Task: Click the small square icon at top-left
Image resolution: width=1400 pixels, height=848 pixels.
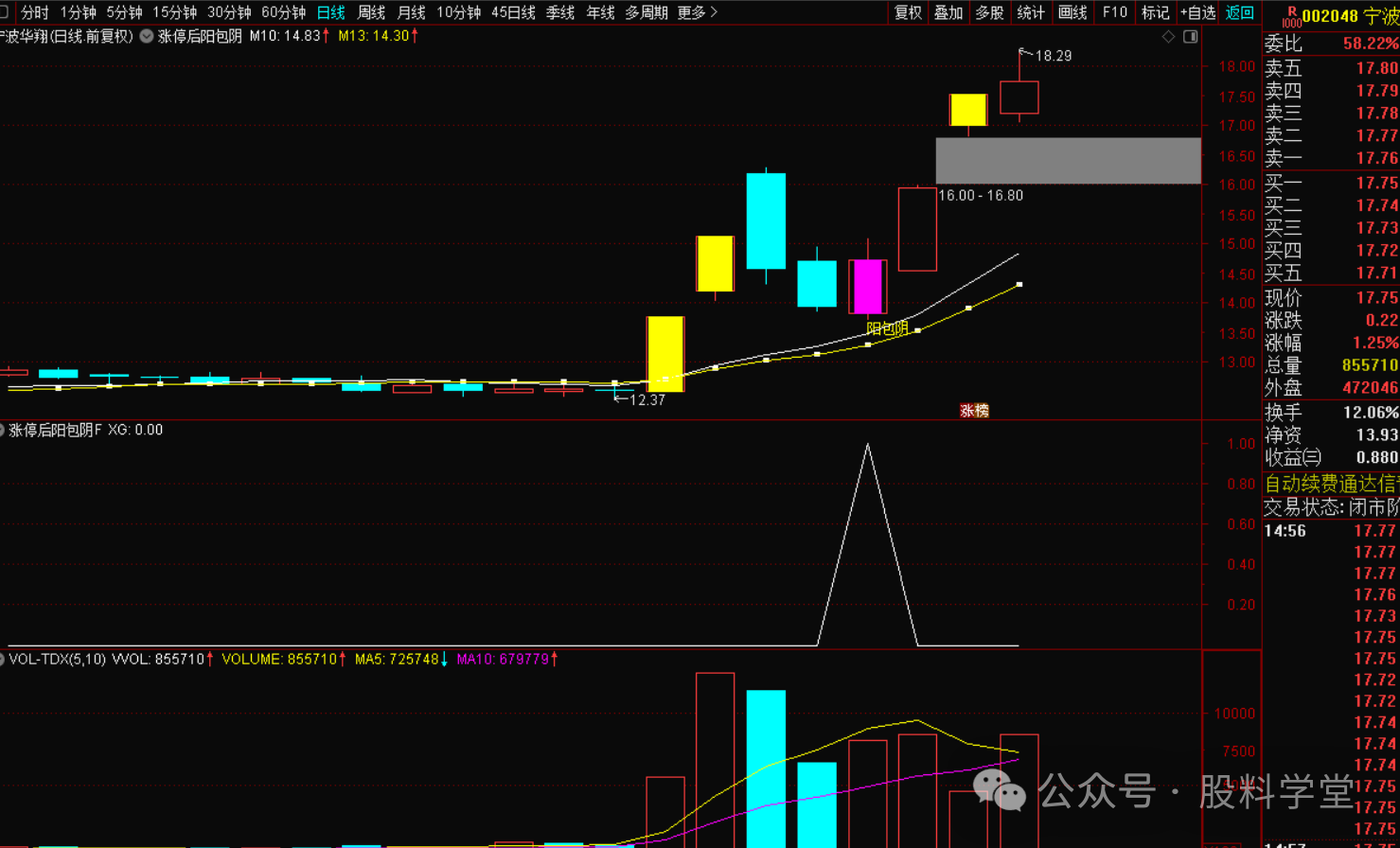Action: [x=4, y=12]
